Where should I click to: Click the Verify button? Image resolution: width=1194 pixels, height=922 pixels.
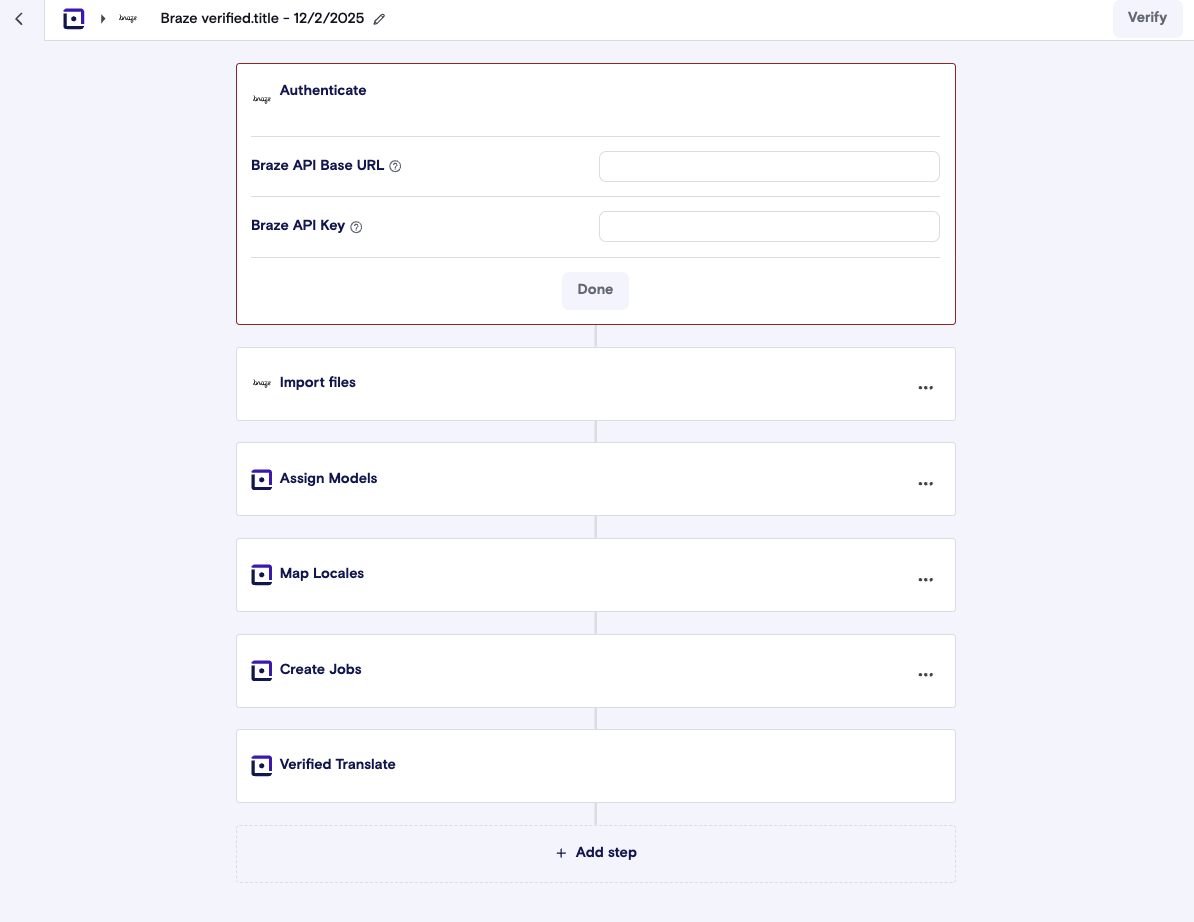1147,18
